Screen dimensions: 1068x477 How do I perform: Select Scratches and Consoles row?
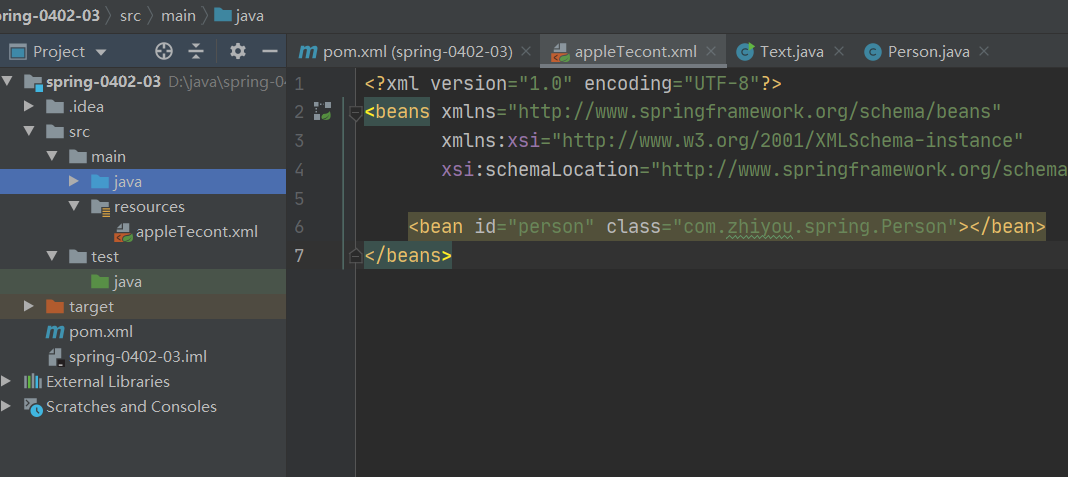click(143, 407)
